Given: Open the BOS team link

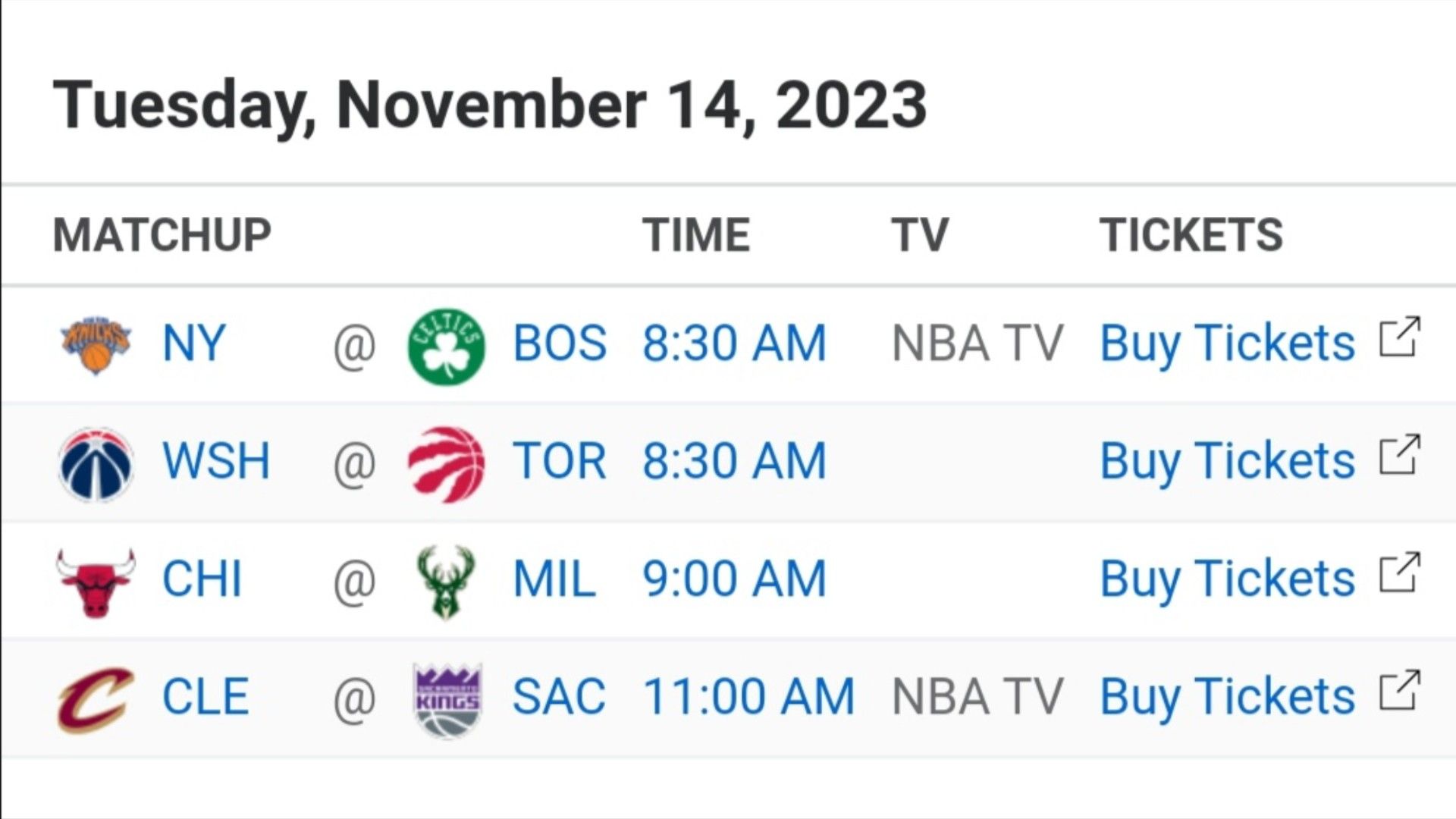Looking at the screenshot, I should [560, 344].
